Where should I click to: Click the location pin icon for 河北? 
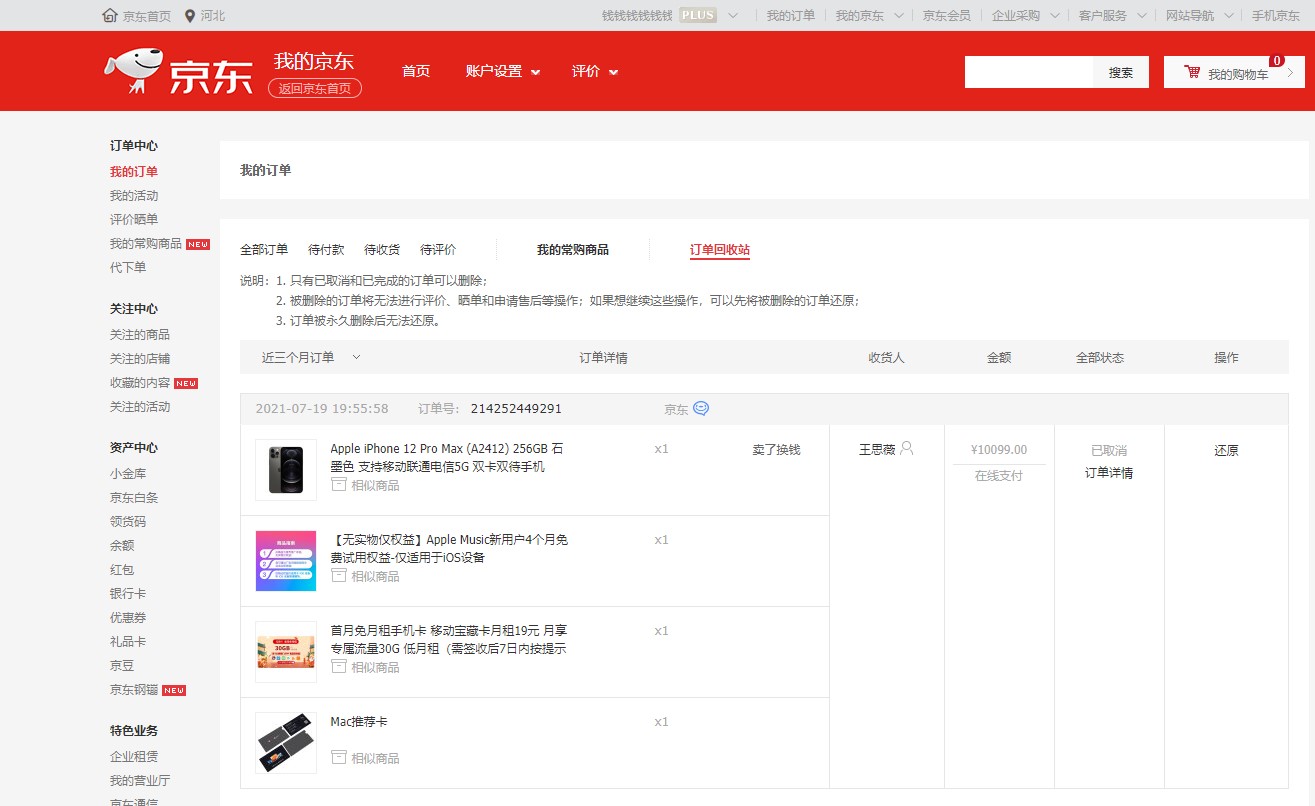click(190, 15)
